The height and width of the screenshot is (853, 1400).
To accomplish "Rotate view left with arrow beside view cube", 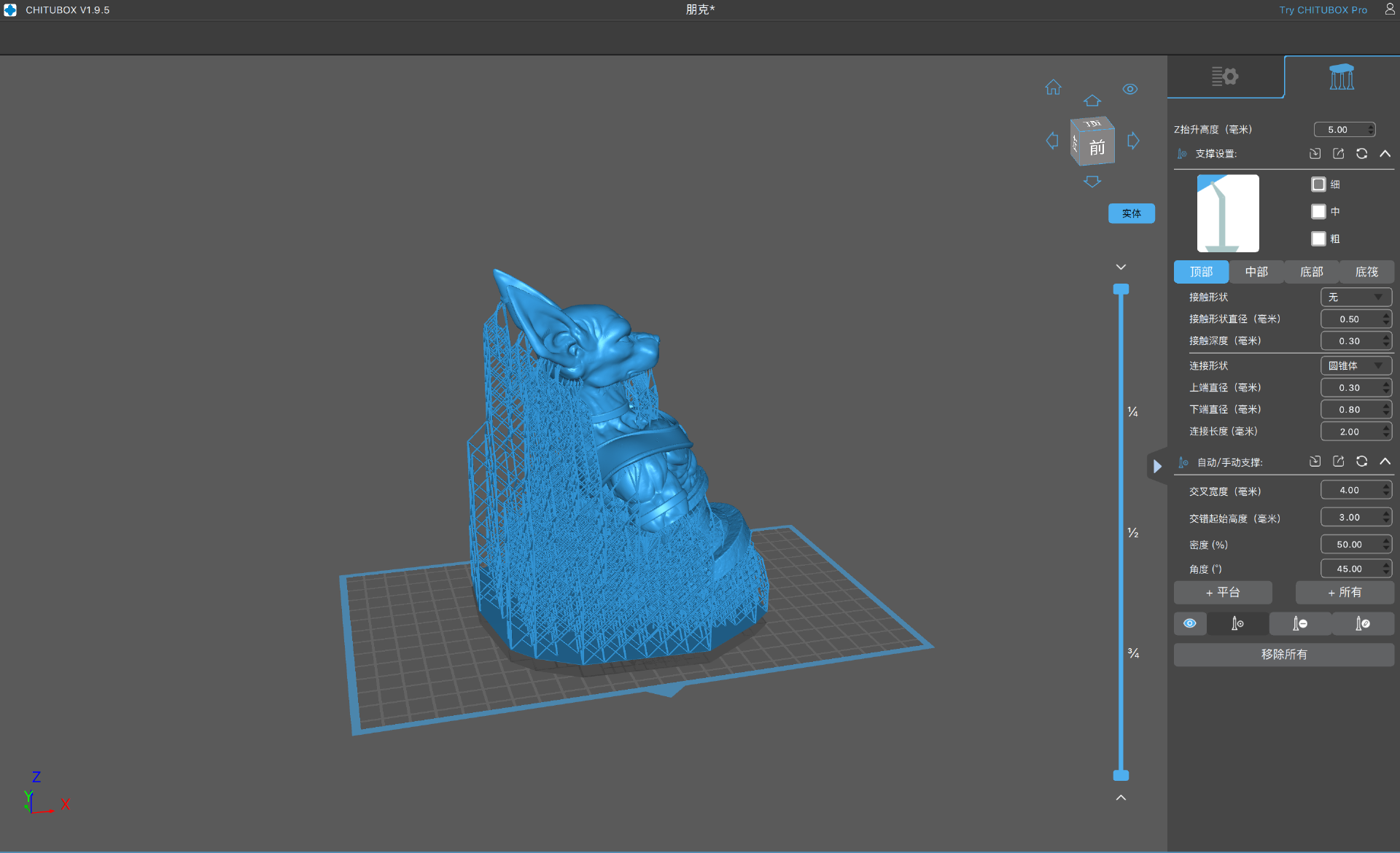I will (1052, 140).
